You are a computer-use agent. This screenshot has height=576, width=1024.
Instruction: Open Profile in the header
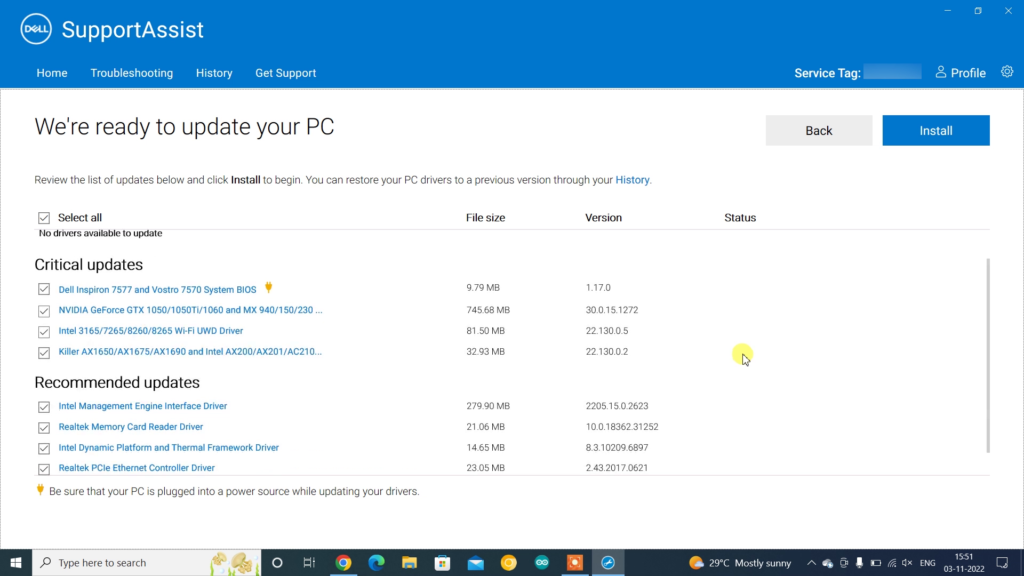[x=960, y=72]
